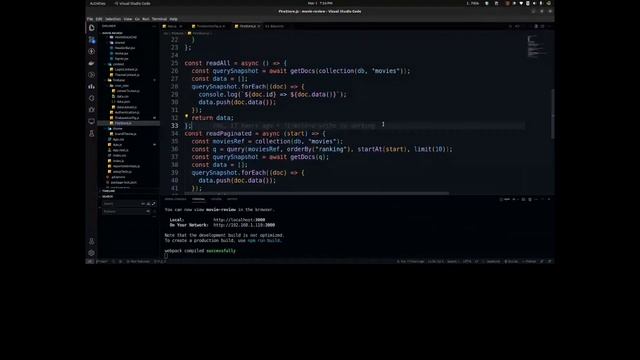Click the Prettier status bar button
This screenshot has width=640, height=360.
[x=529, y=261]
